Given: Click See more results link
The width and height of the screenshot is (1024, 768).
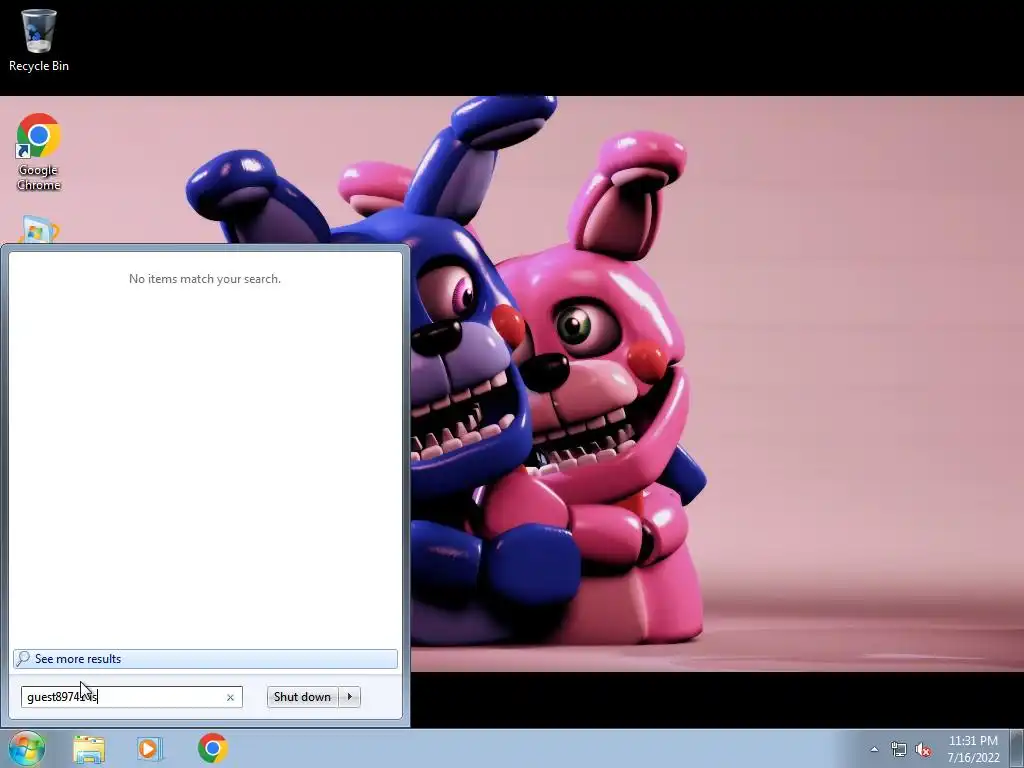Looking at the screenshot, I should click(x=205, y=659).
